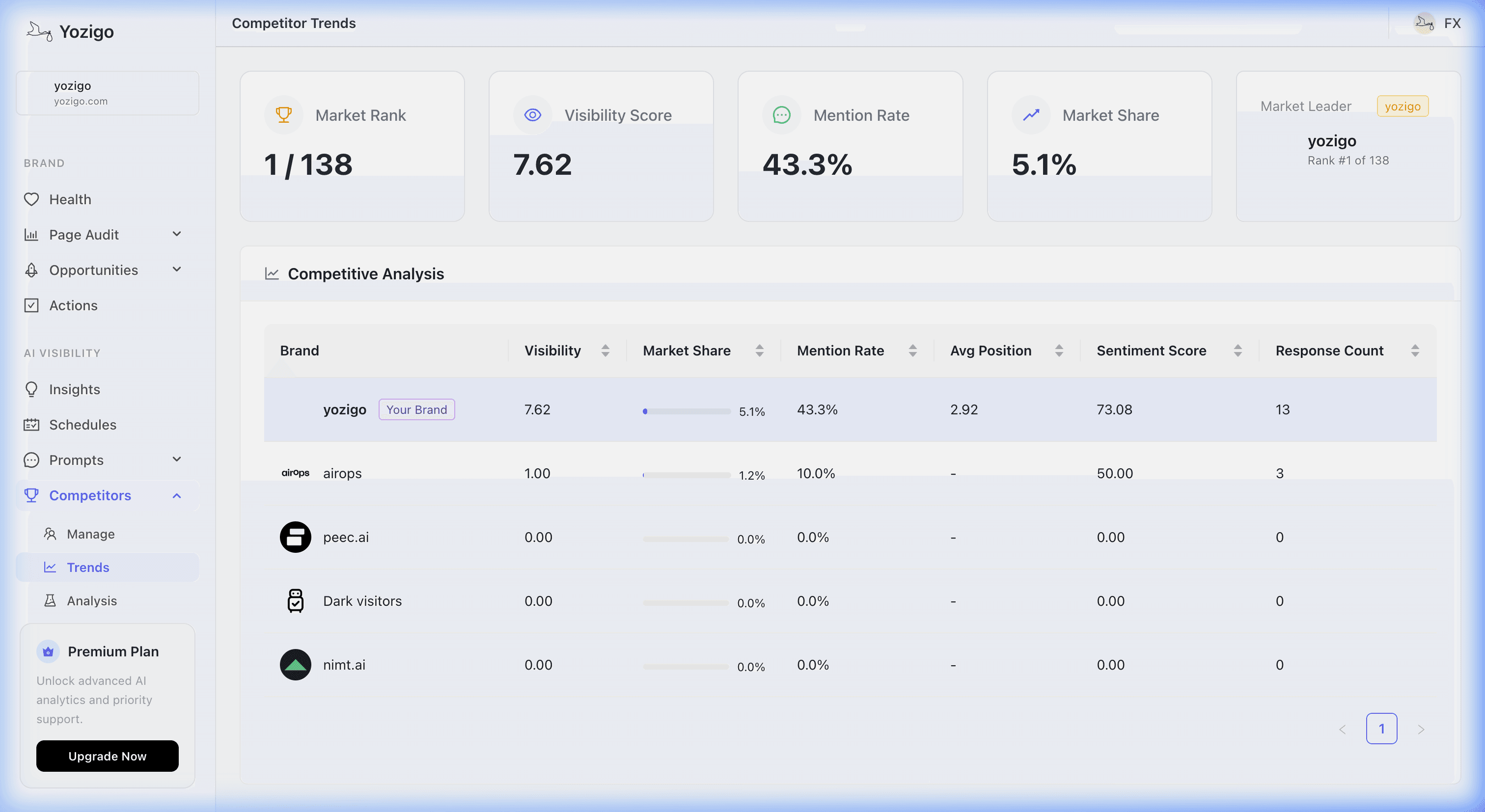Sort table by Visibility column
The width and height of the screenshot is (1485, 812).
tap(605, 351)
